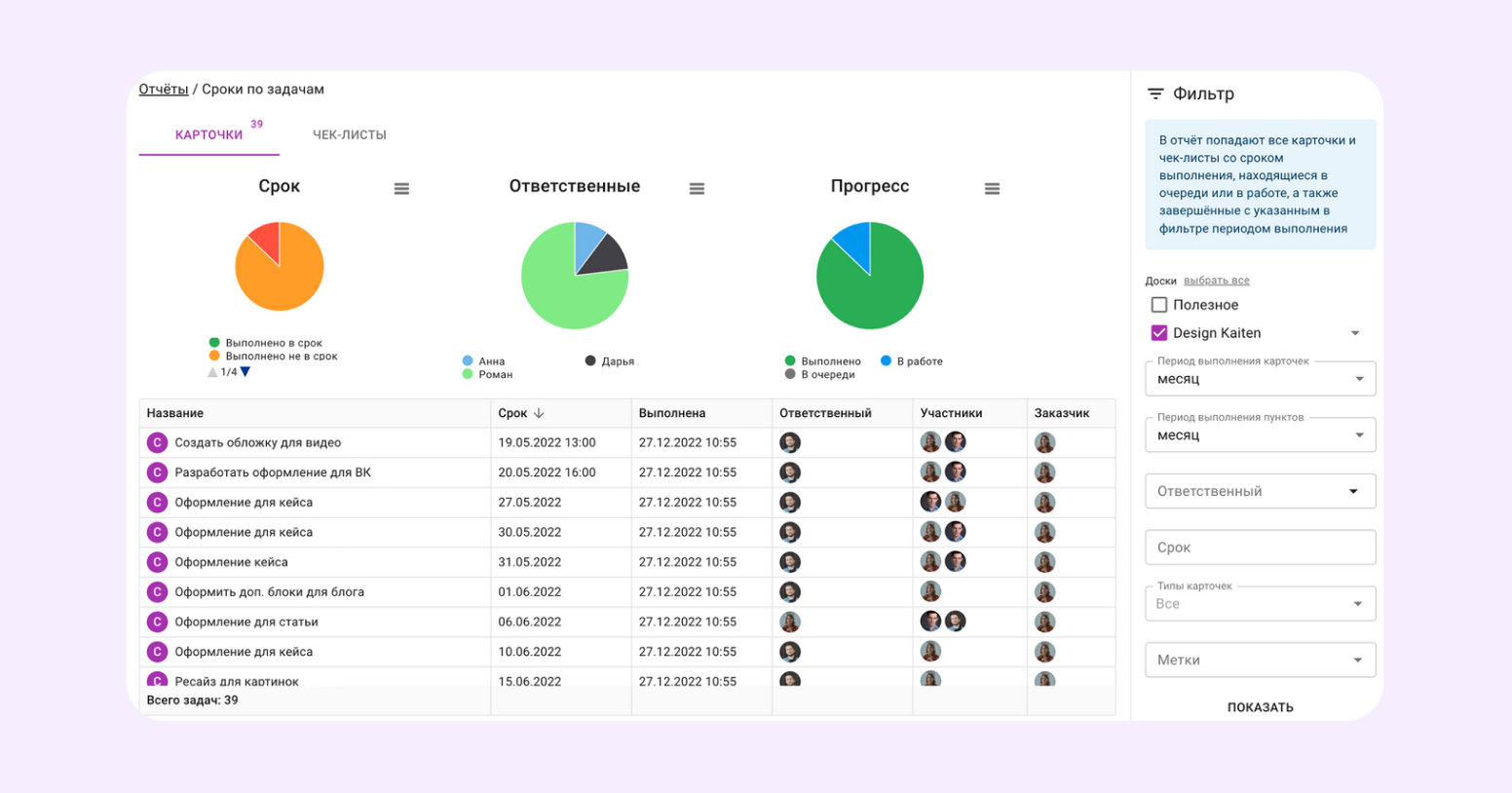The width and height of the screenshot is (1512, 793).
Task: Click the filter icon beside Фильтр
Action: point(1155,94)
